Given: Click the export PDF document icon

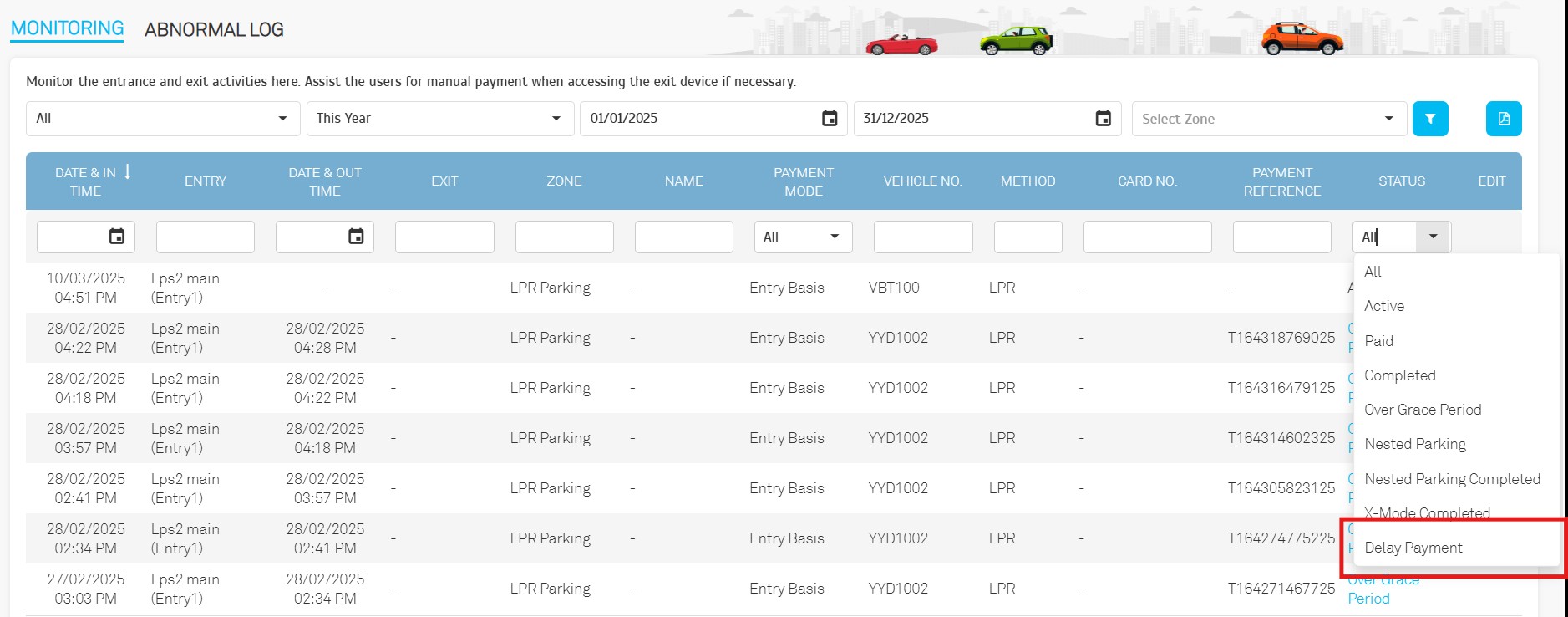Looking at the screenshot, I should click(1503, 119).
